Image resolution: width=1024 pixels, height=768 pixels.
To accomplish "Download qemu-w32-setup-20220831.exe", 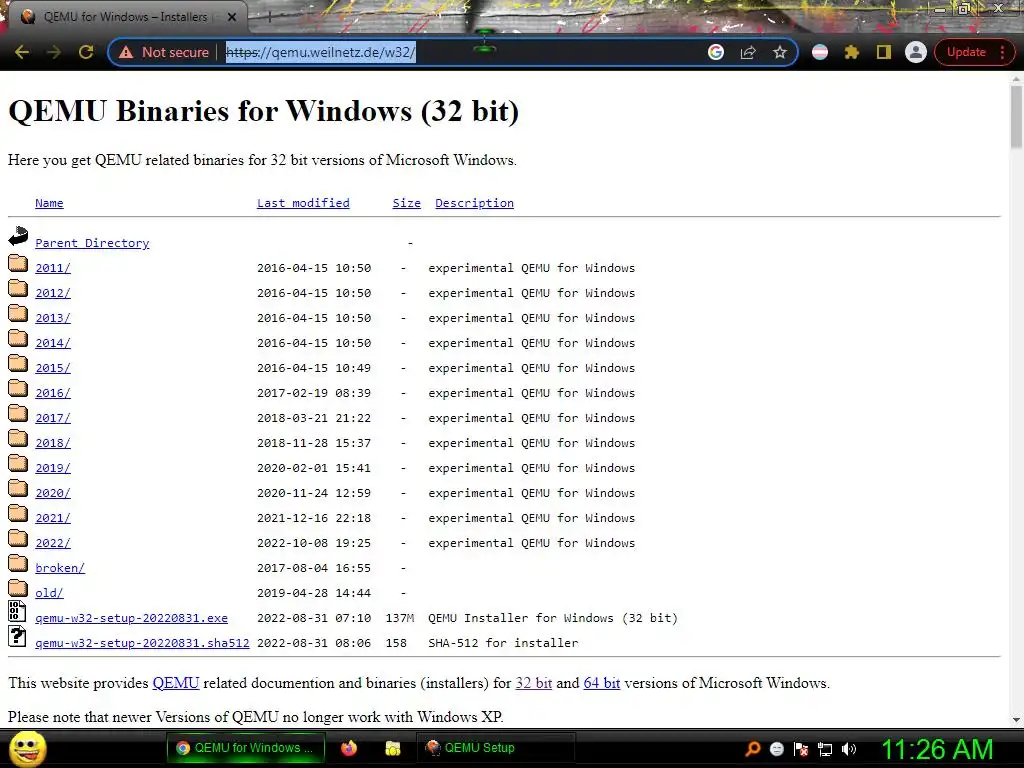I will 131,618.
